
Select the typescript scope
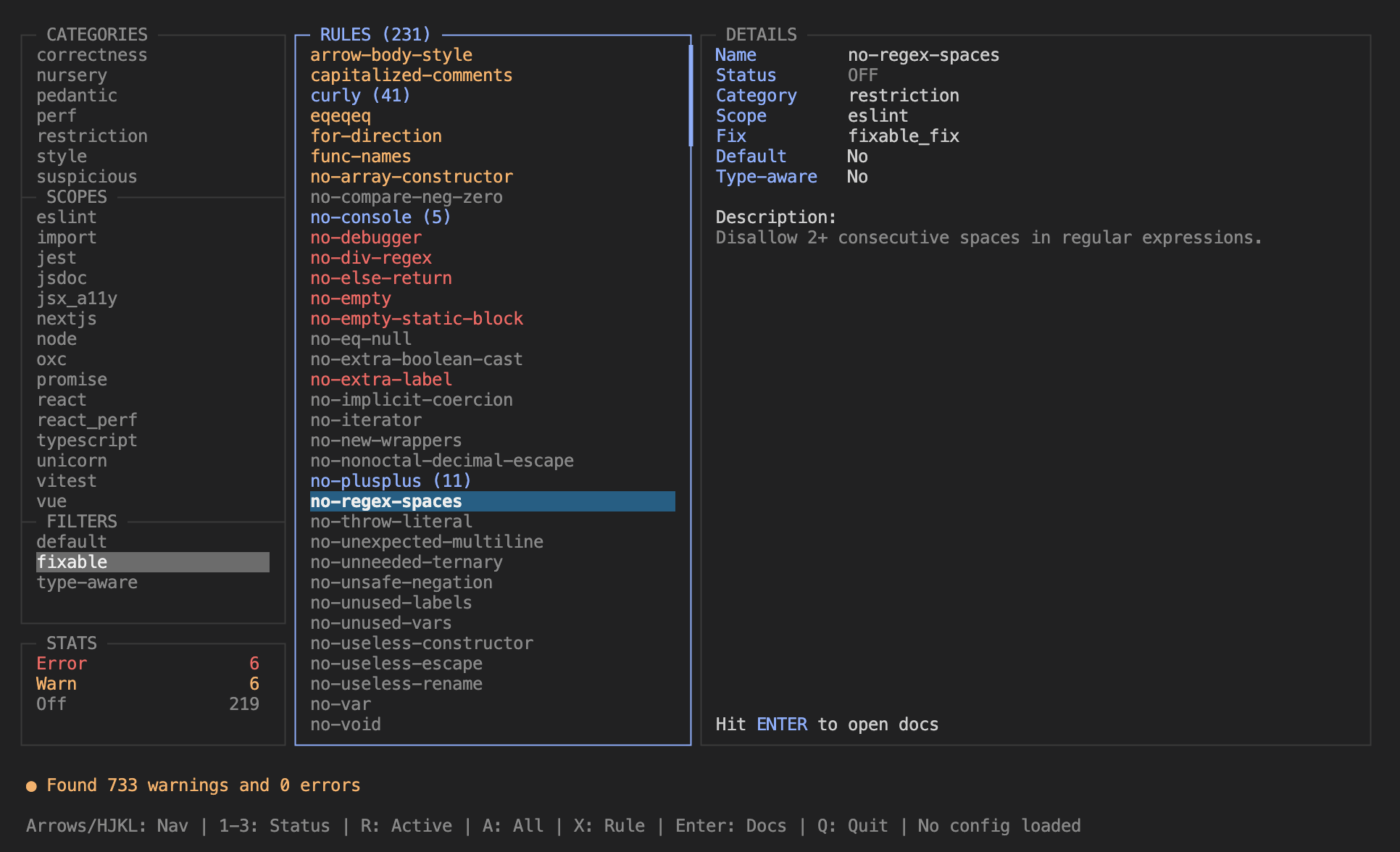(87, 440)
